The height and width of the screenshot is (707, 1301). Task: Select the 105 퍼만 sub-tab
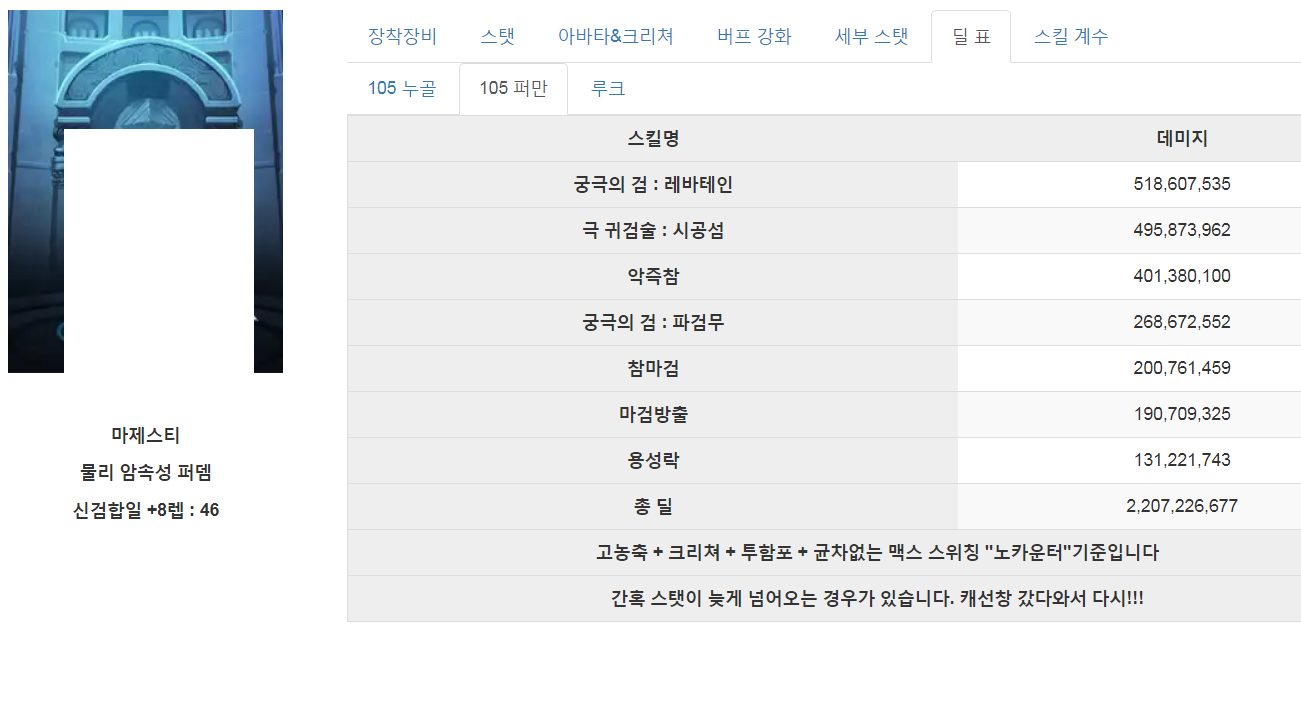point(513,89)
